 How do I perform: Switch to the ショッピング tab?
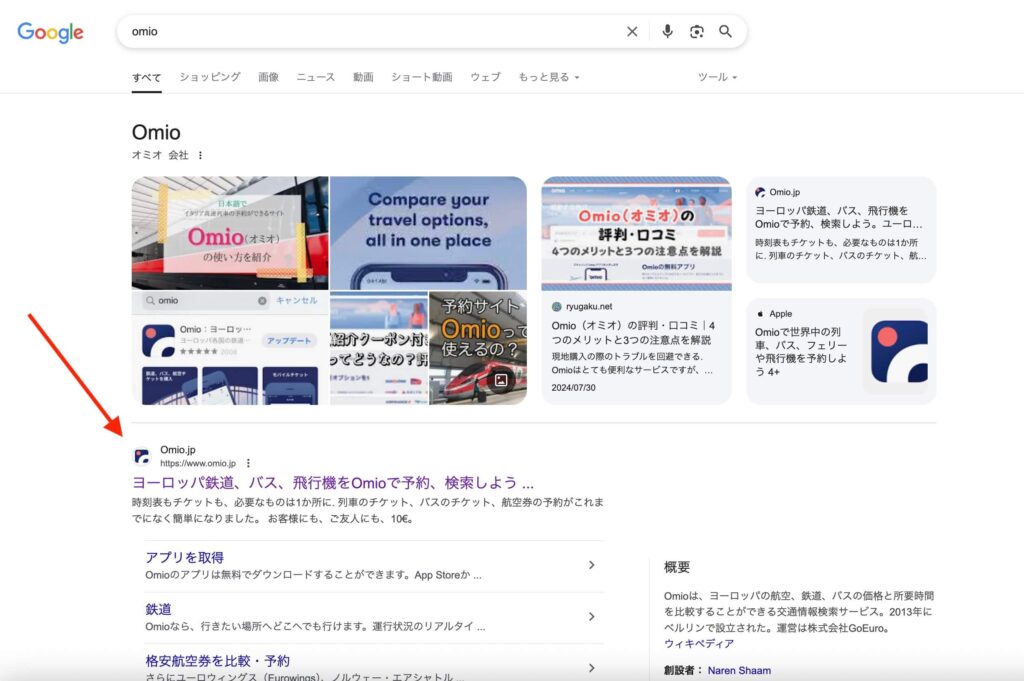click(210, 77)
